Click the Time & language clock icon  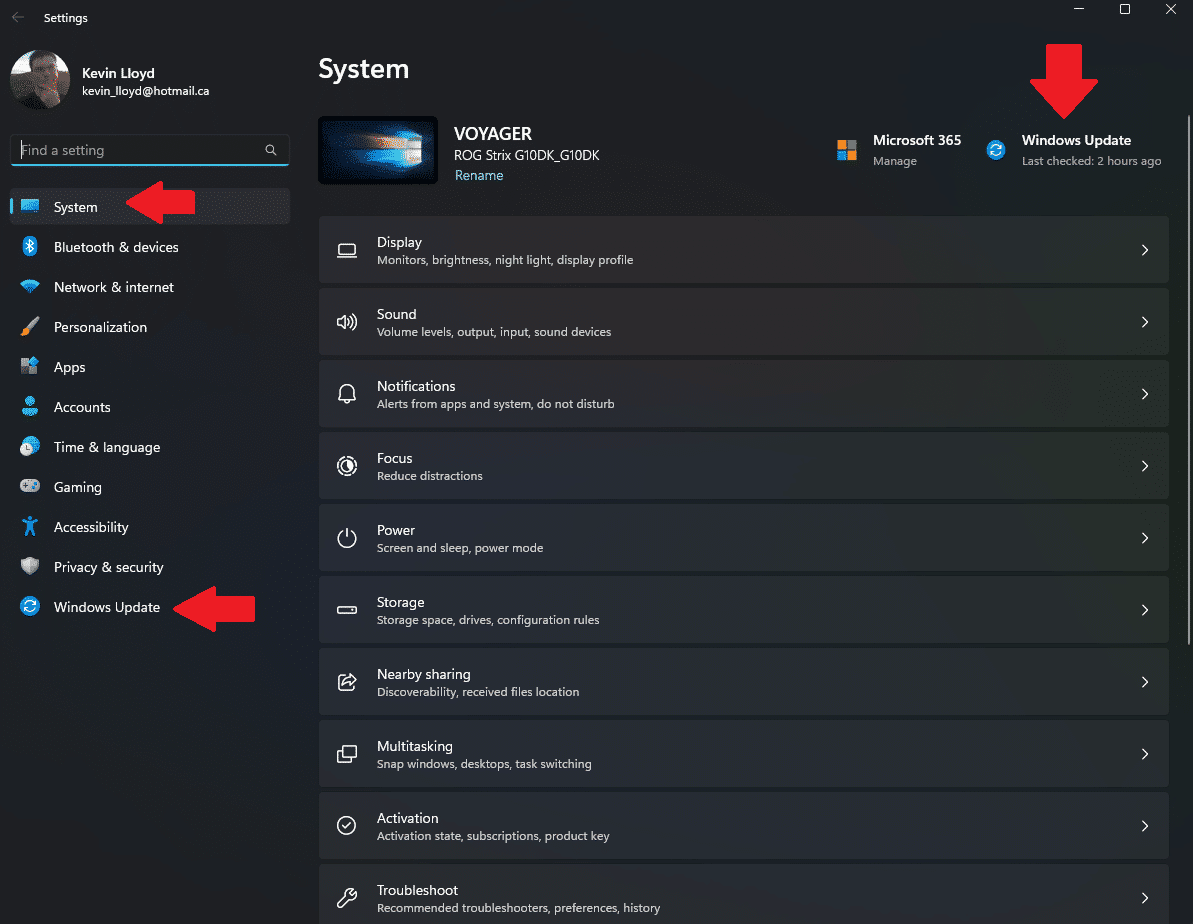point(30,446)
